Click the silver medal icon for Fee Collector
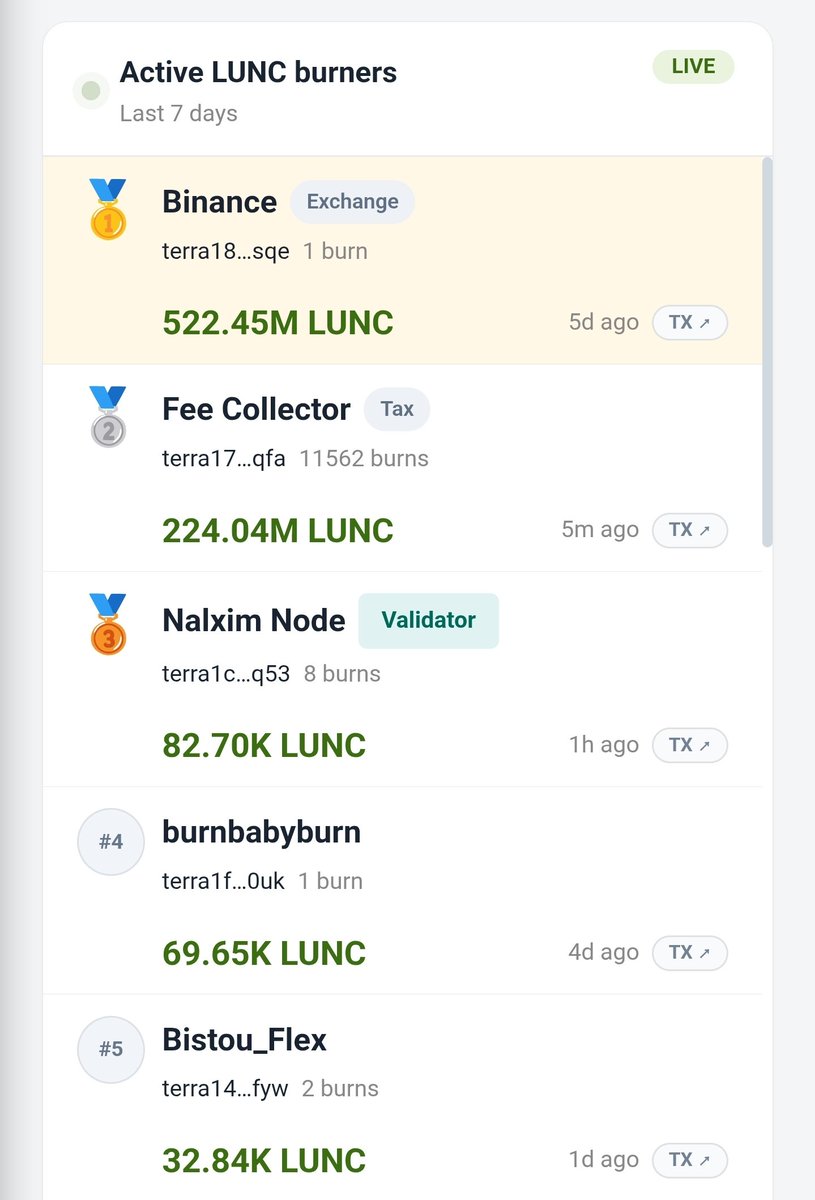Screen dimensions: 815x1200 108,417
